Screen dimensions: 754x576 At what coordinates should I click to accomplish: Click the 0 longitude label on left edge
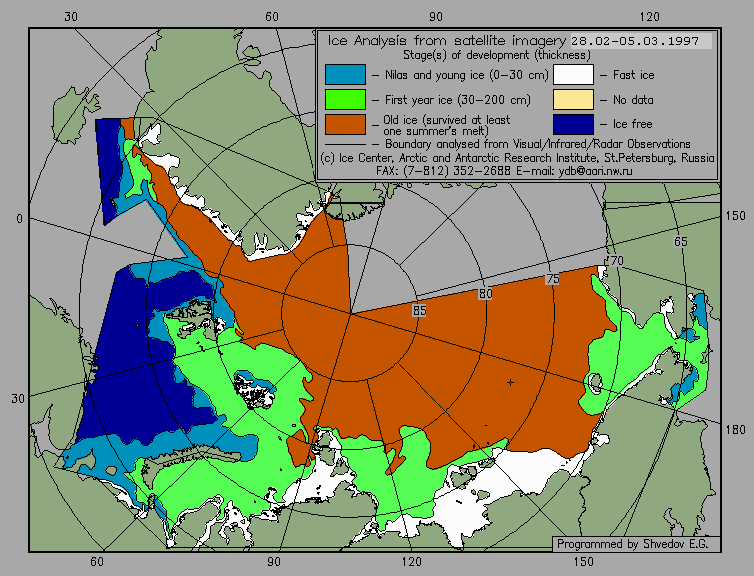pos(19,219)
